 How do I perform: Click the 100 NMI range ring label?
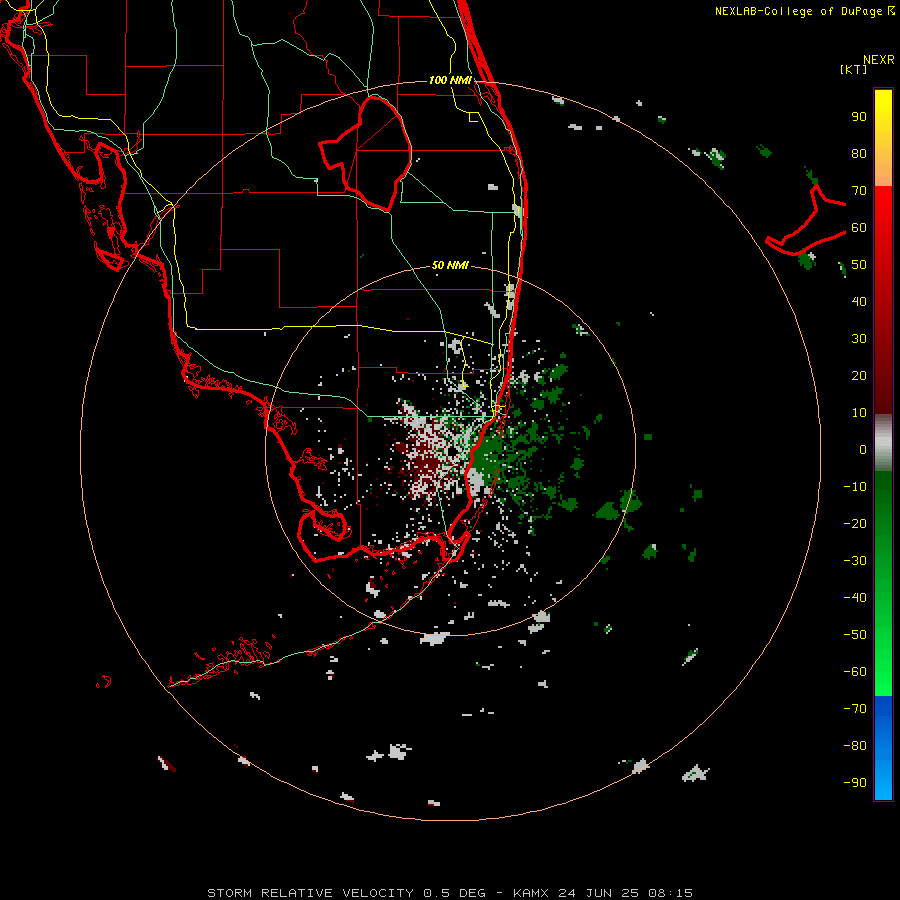pyautogui.click(x=450, y=80)
